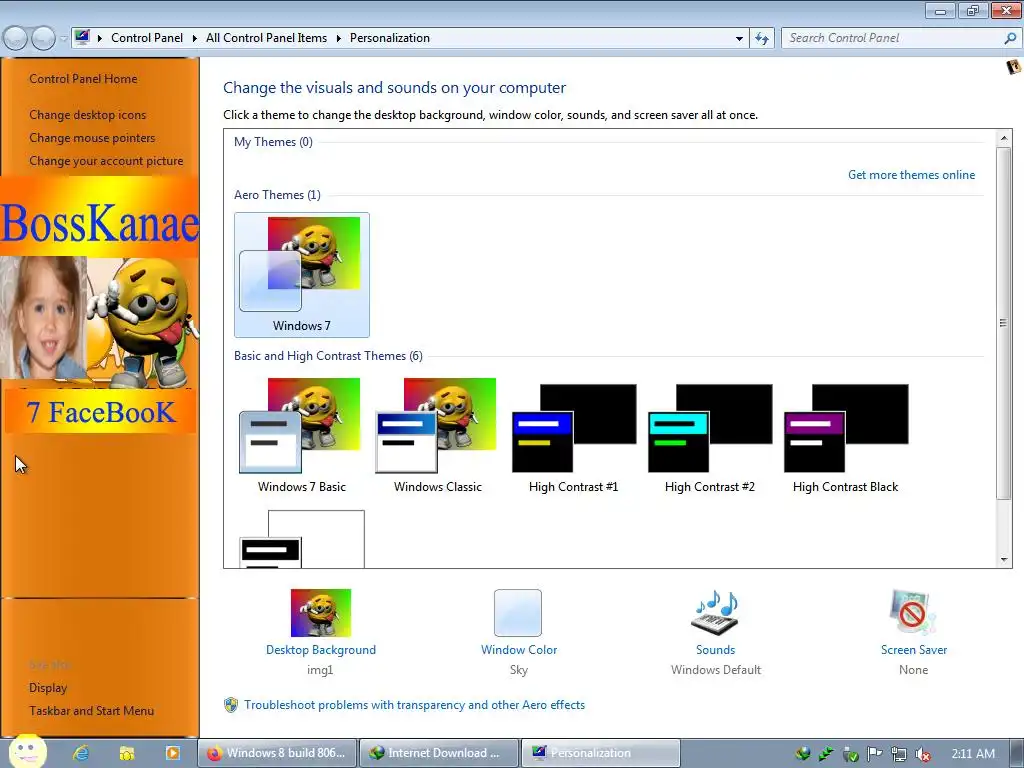
Task: Choose the High Contrast #2 theme
Action: pos(709,436)
